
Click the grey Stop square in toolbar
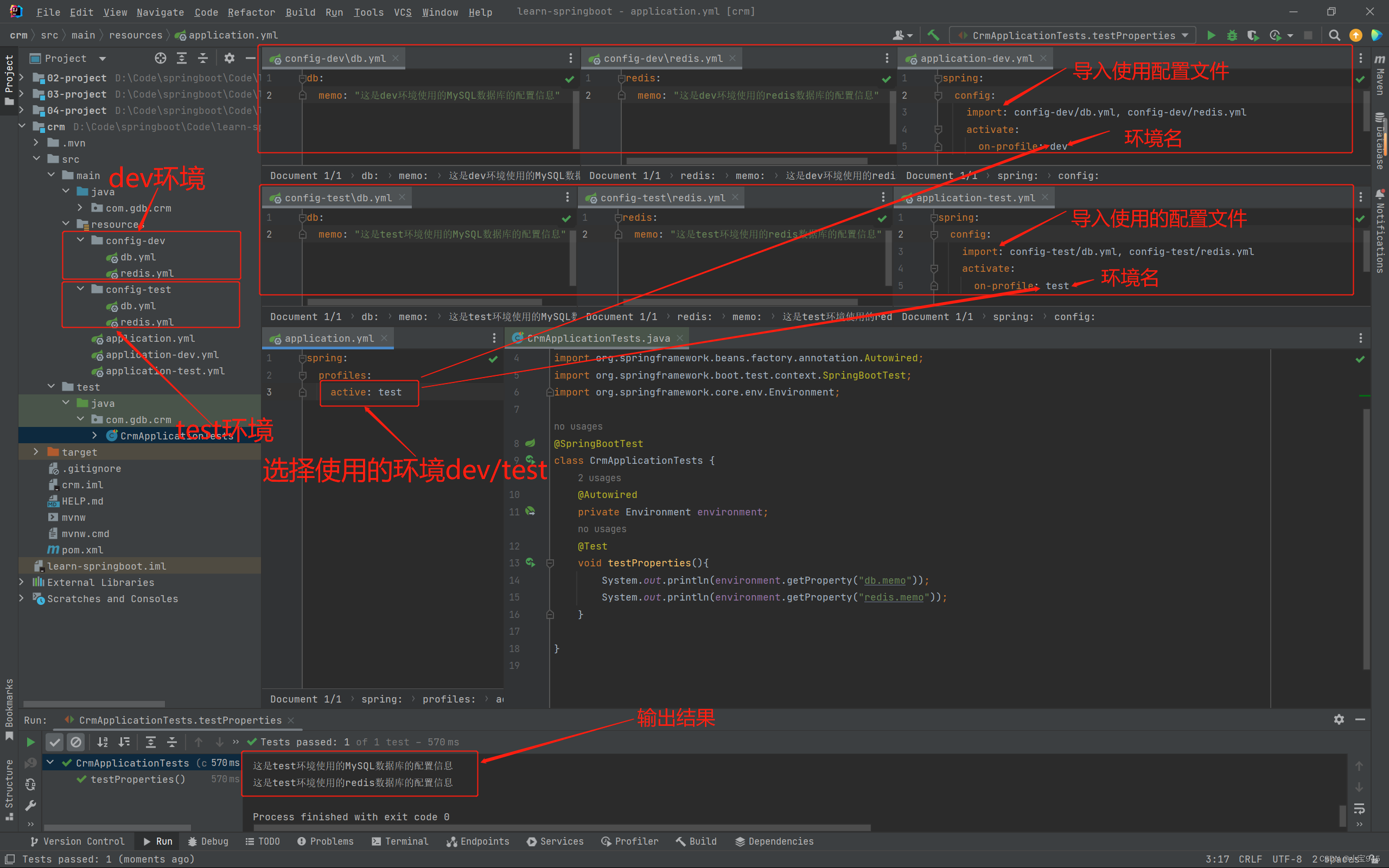1308,35
